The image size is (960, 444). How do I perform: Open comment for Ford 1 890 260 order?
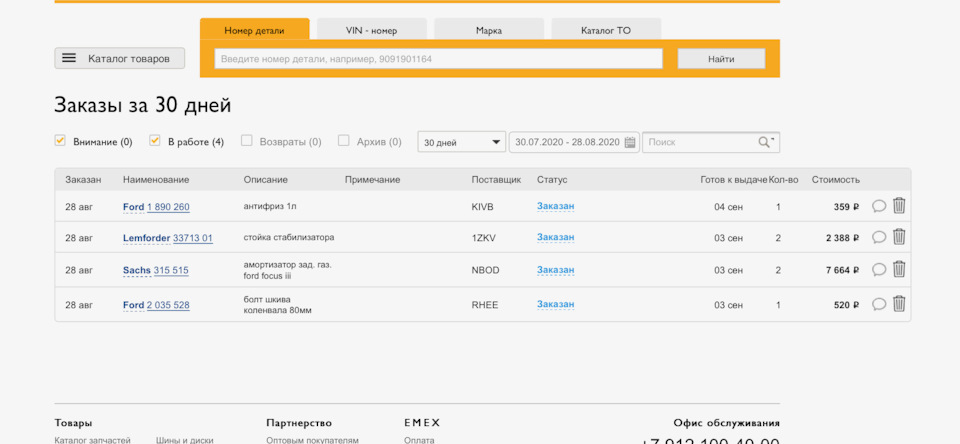click(879, 206)
